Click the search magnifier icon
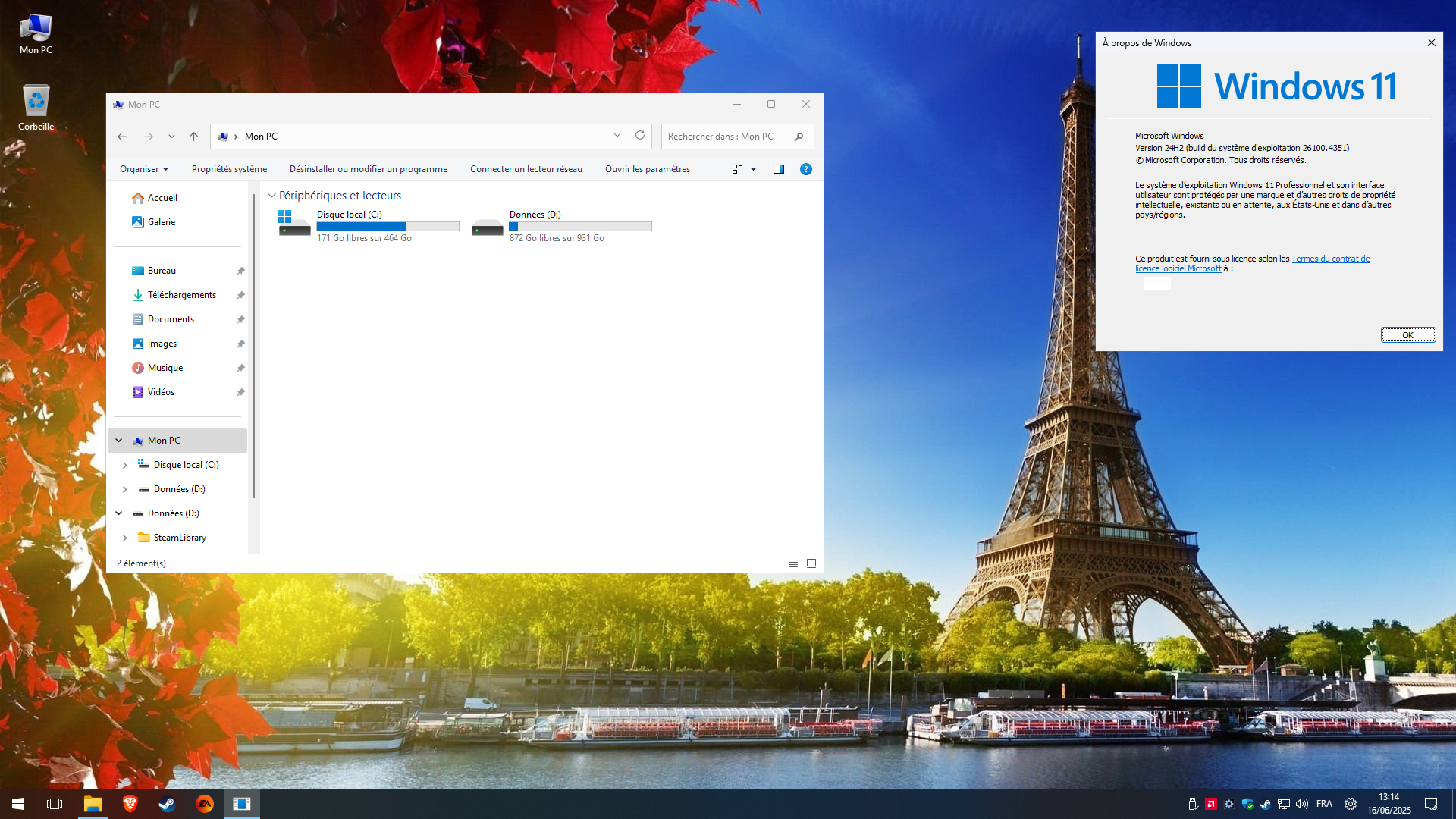This screenshot has width=1456, height=819. click(799, 136)
